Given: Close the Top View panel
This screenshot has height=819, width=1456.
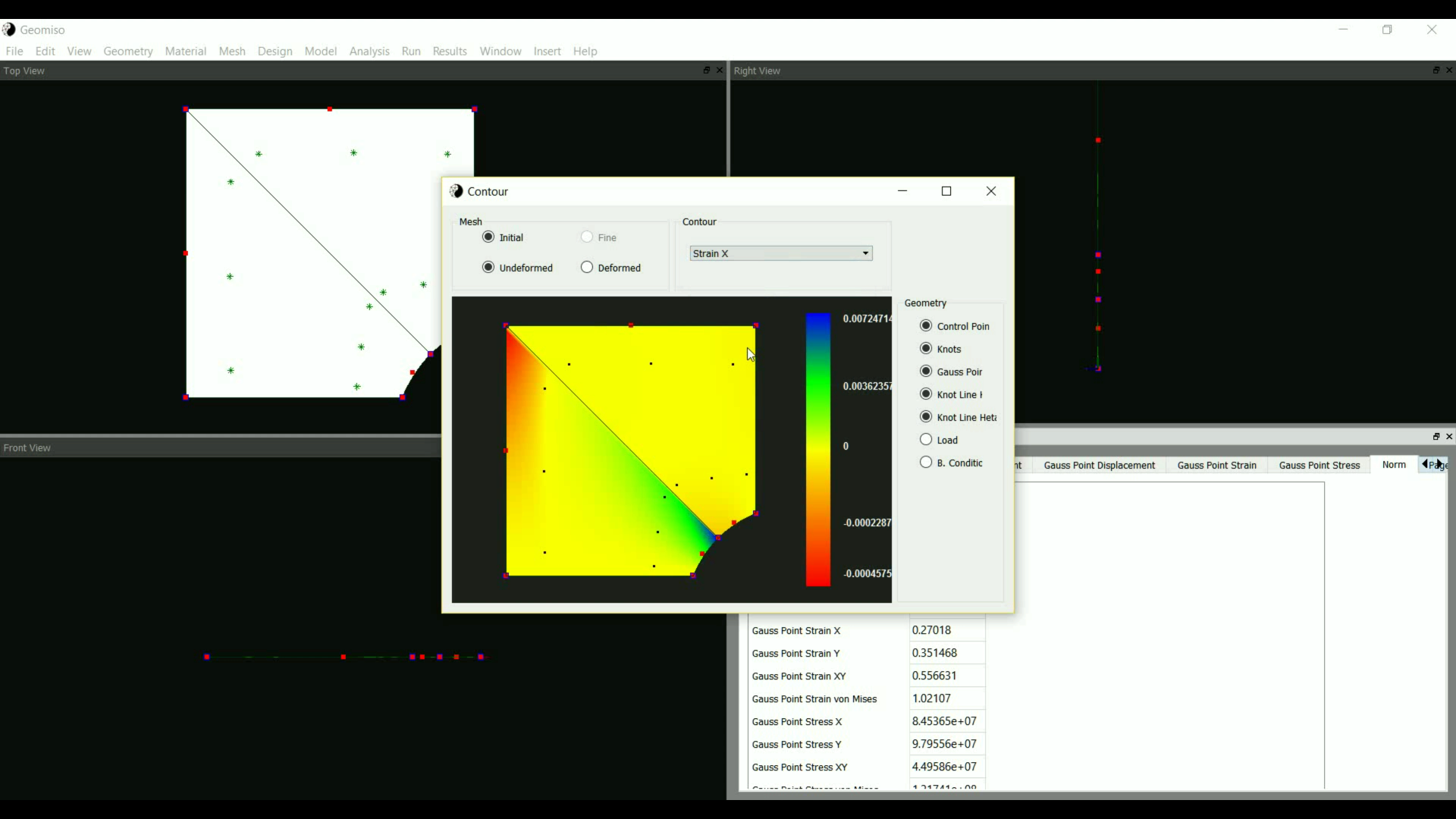Looking at the screenshot, I should pyautogui.click(x=720, y=71).
